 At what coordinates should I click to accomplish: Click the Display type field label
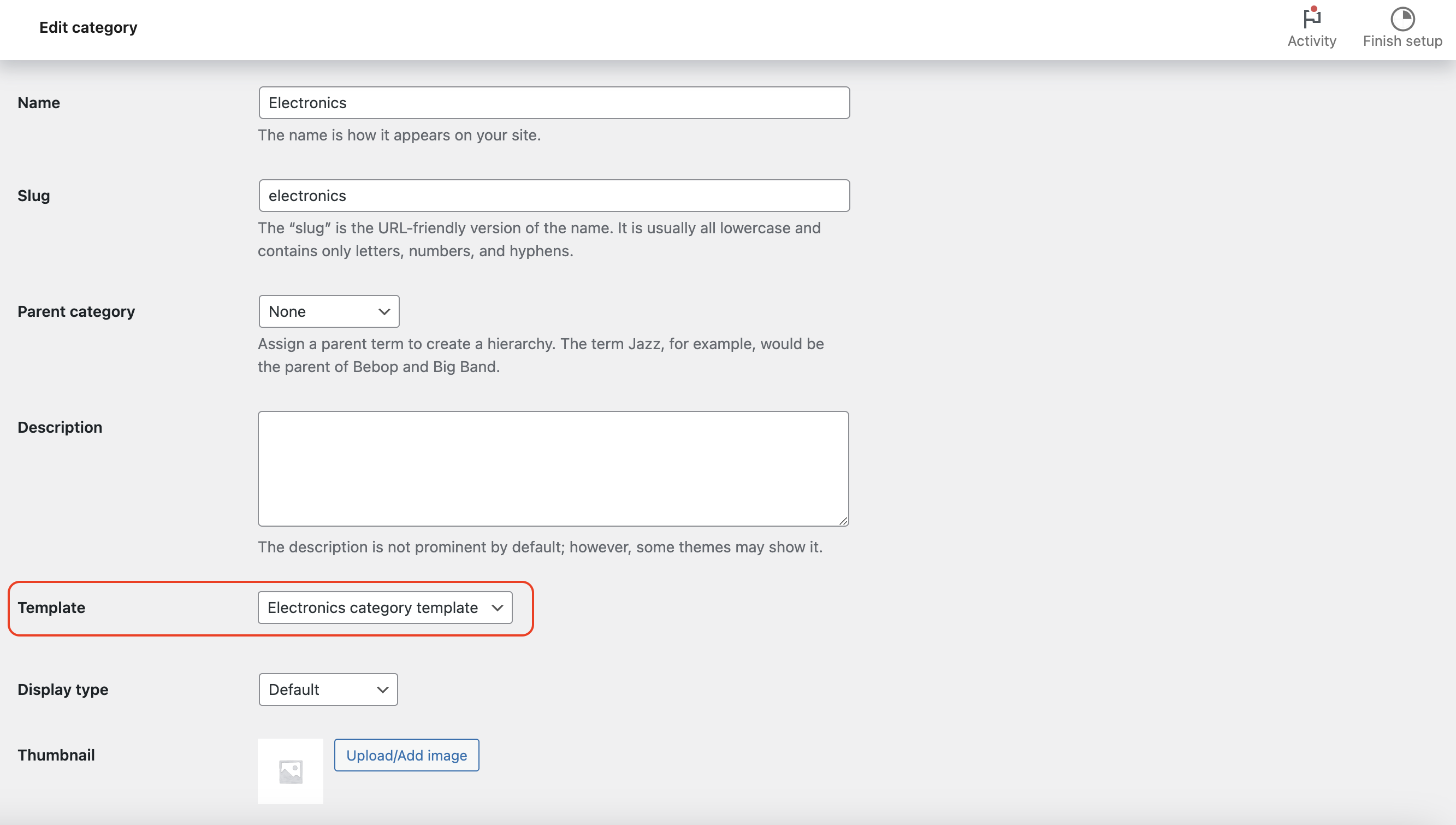62,689
